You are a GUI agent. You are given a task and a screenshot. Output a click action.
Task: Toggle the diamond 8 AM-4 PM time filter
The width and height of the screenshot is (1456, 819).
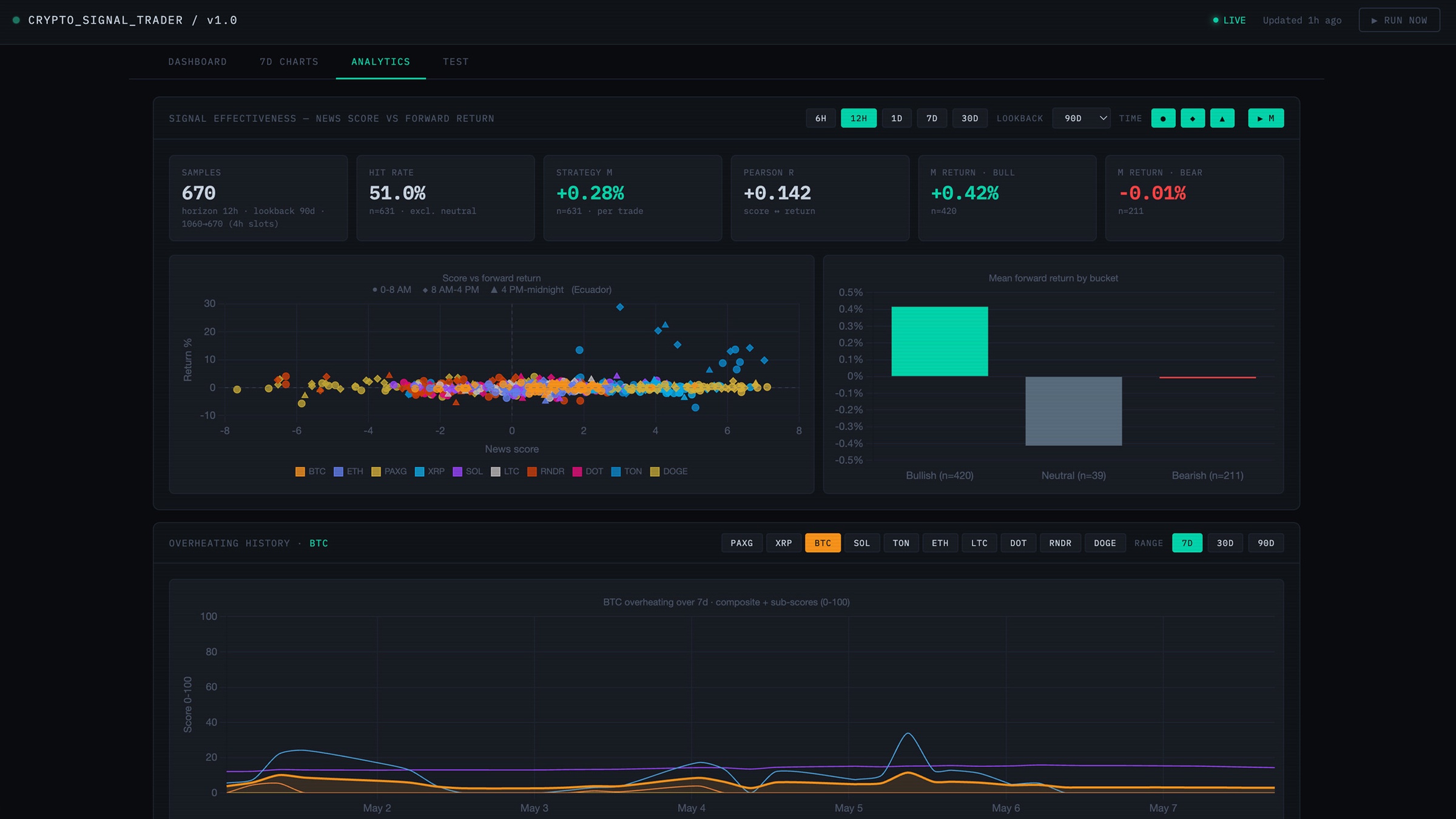point(1193,118)
